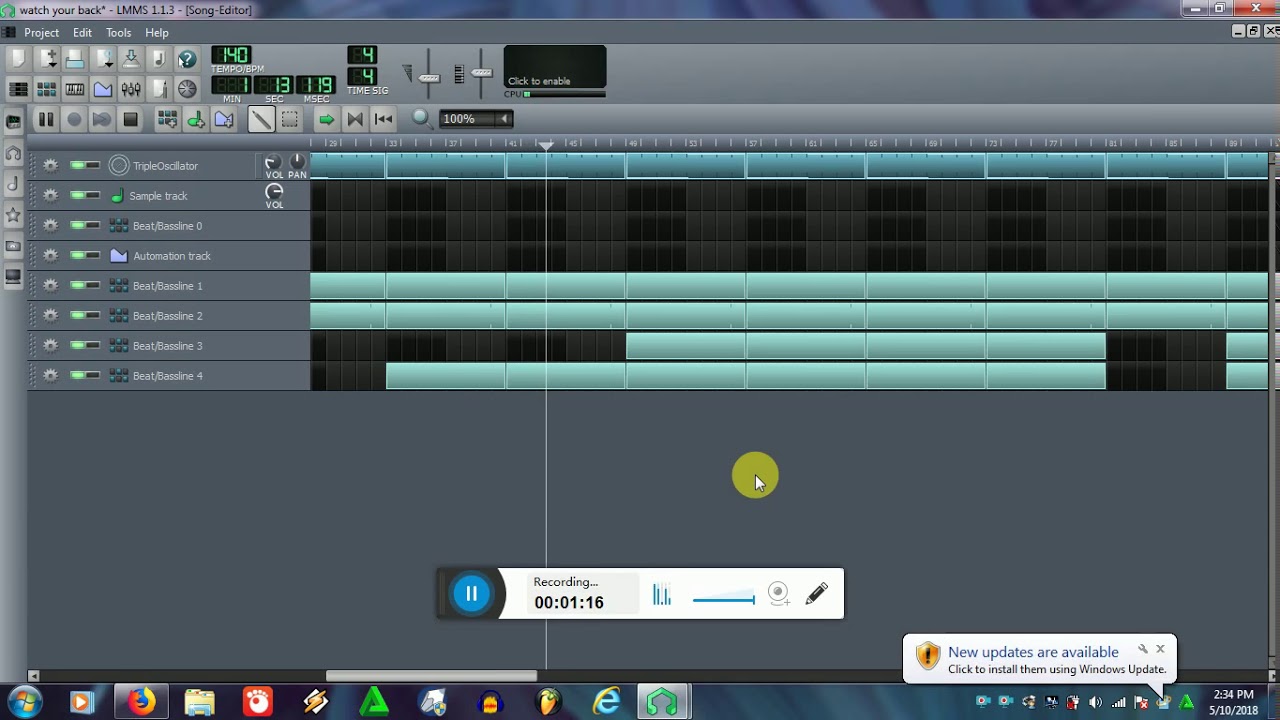The width and height of the screenshot is (1280, 720).
Task: Open Automation track gear menu
Action: [50, 256]
